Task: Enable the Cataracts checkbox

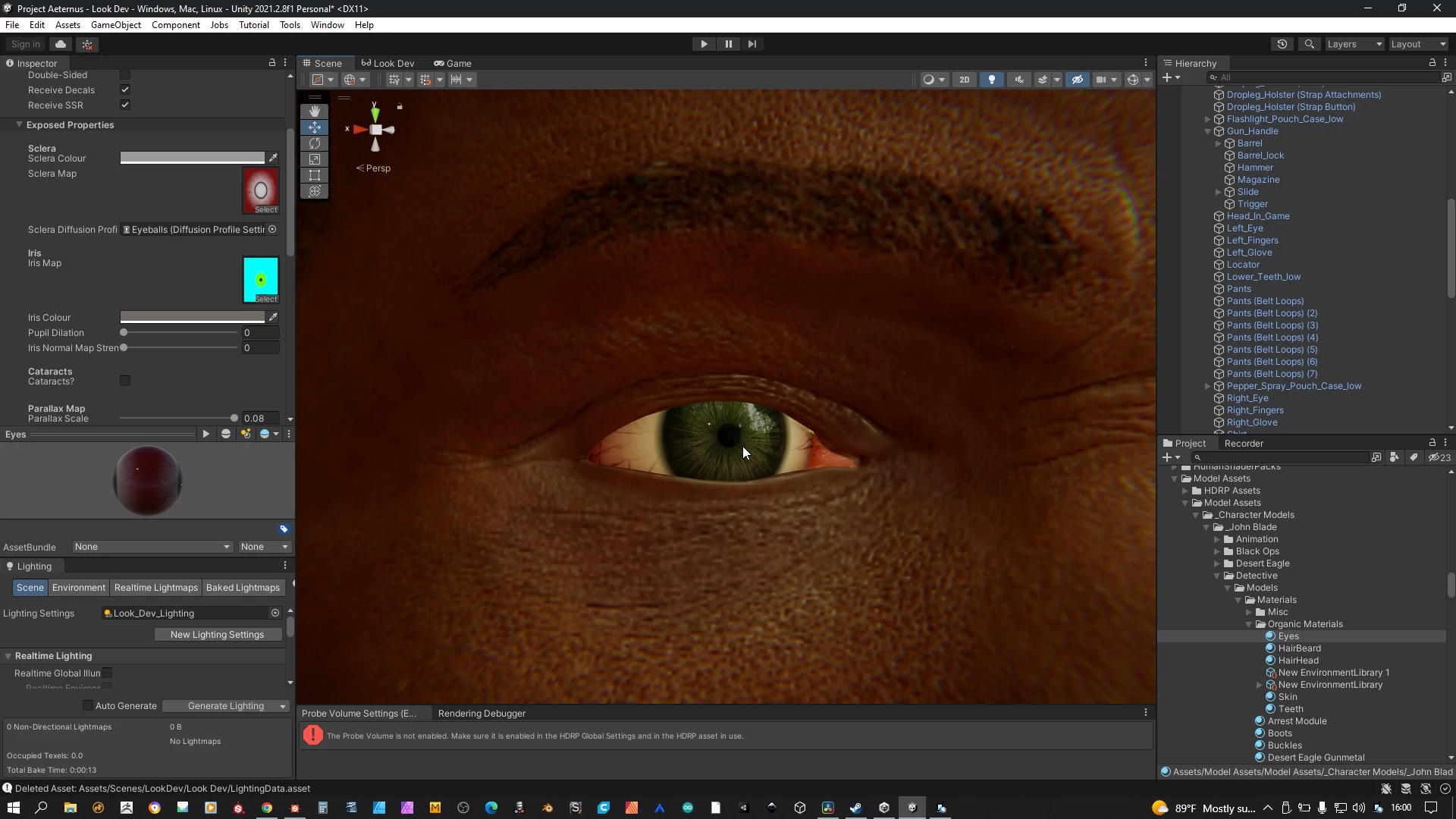Action: point(125,381)
